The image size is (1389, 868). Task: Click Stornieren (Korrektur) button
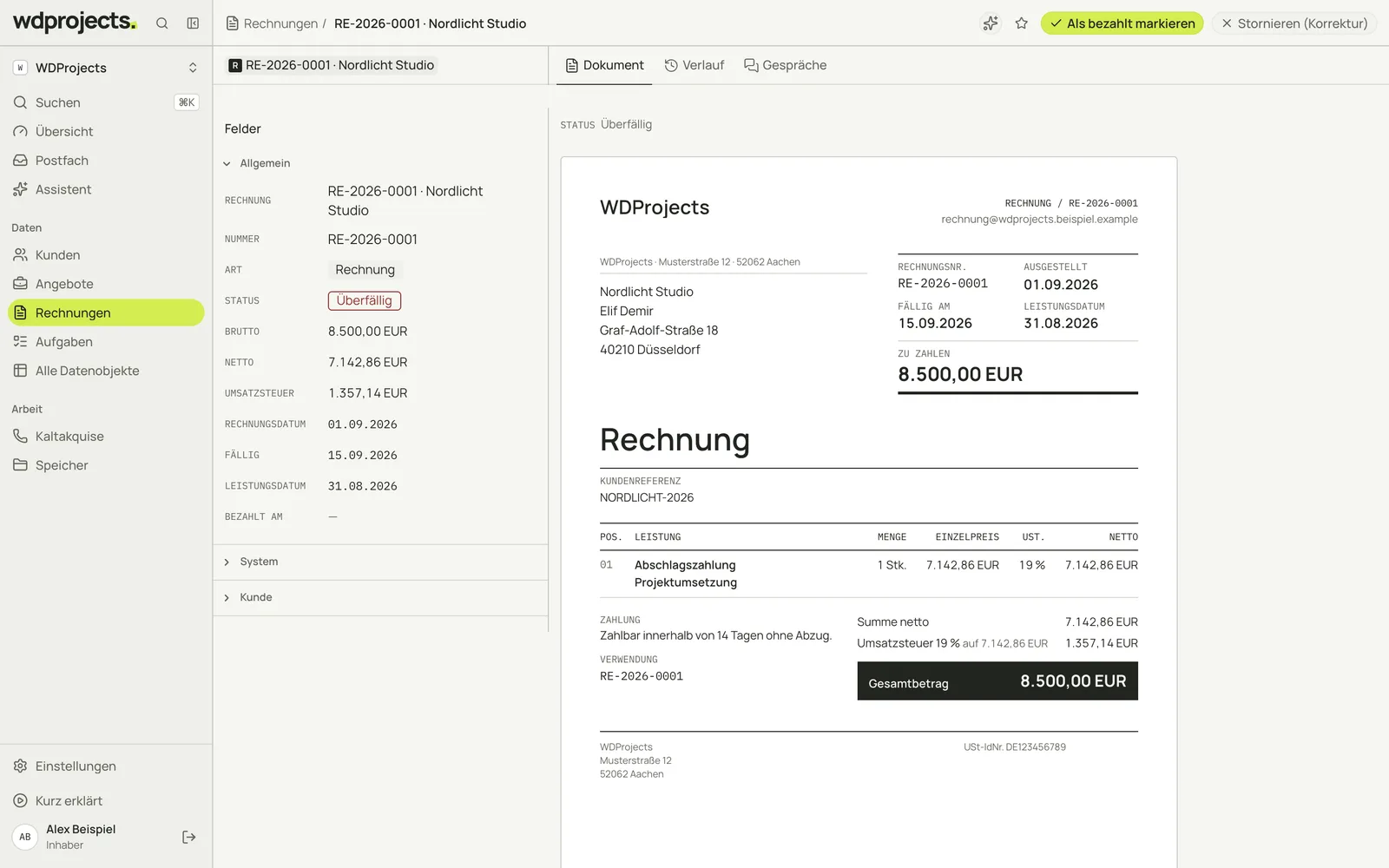[x=1294, y=23]
